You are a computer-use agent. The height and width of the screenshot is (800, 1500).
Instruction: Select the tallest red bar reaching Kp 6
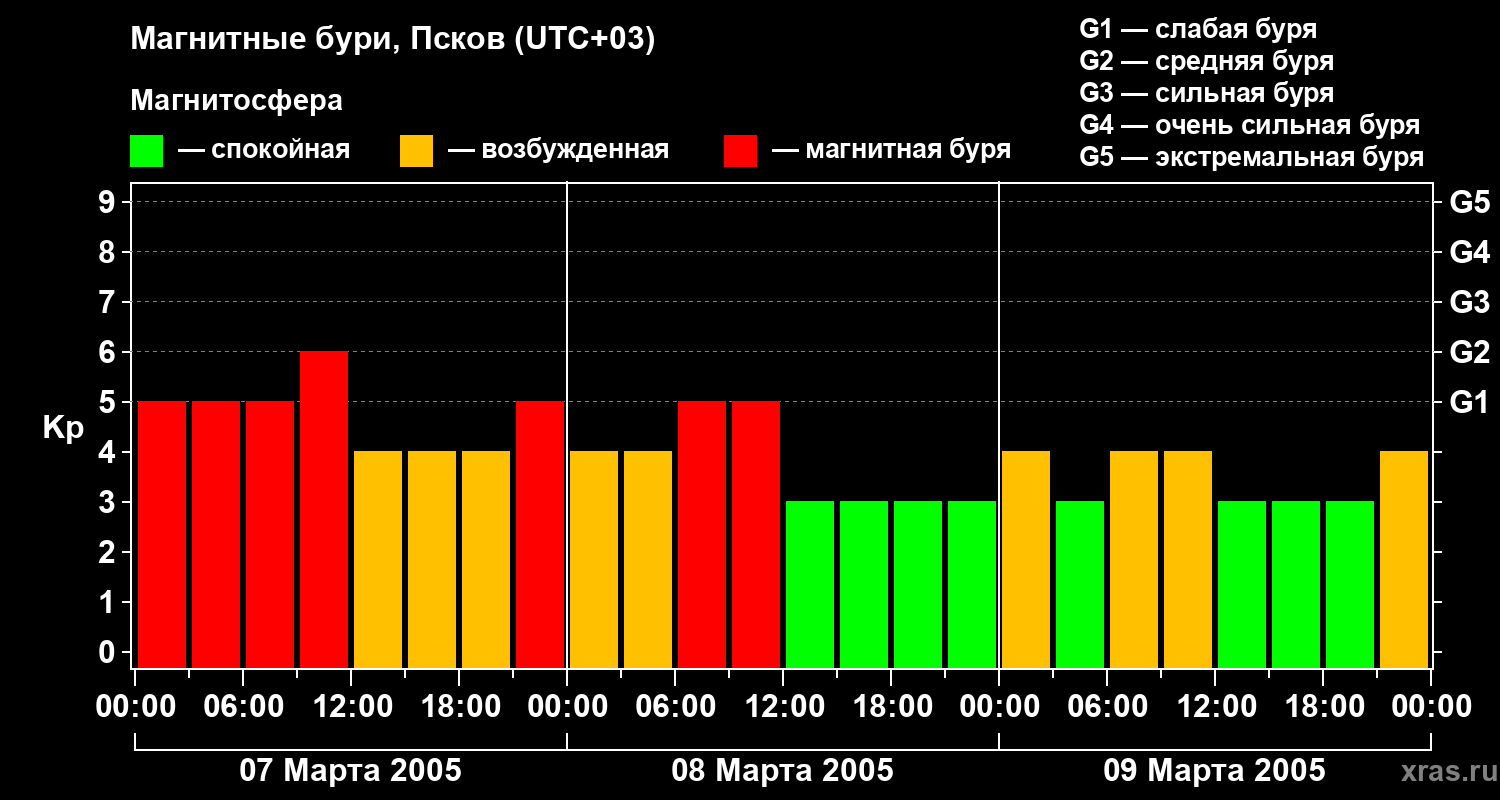(x=324, y=509)
